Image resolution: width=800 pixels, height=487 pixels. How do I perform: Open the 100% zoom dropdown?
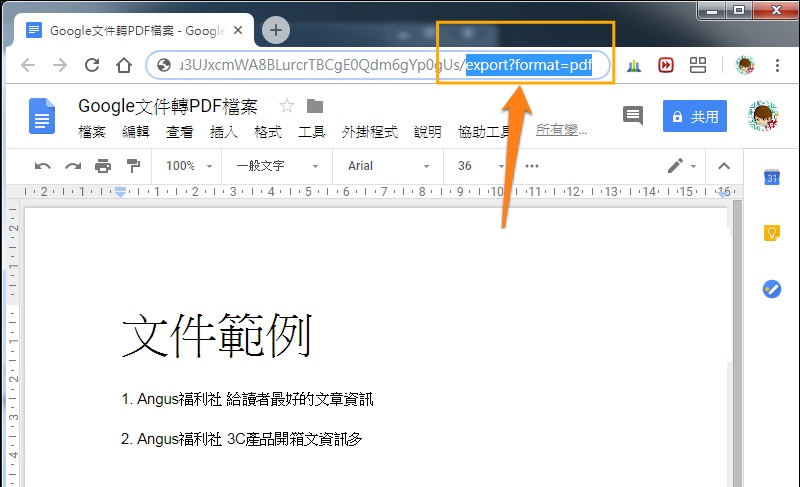click(x=188, y=166)
